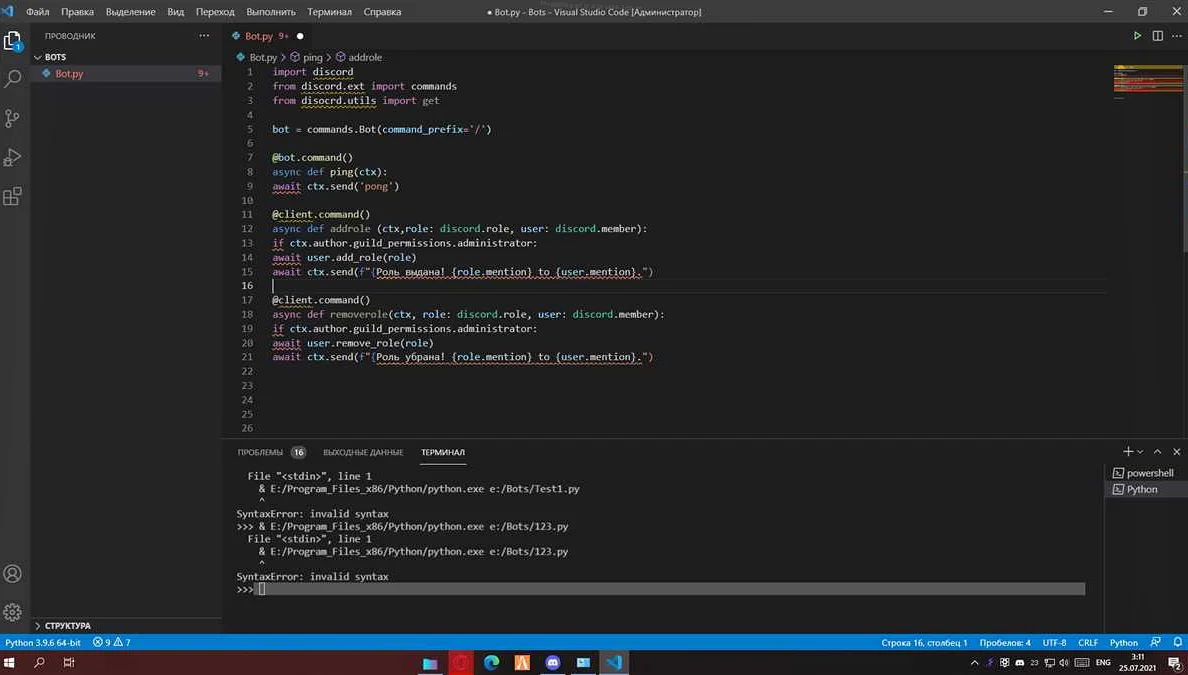This screenshot has height=675, width=1188.
Task: Switch to the ВЫХОДНЫЕ ДАННЫЕ tab
Action: pyautogui.click(x=363, y=452)
